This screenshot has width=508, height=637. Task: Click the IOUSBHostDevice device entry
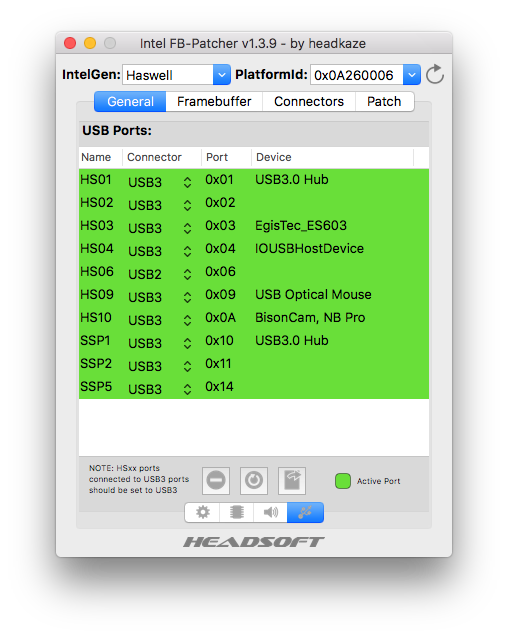[309, 249]
